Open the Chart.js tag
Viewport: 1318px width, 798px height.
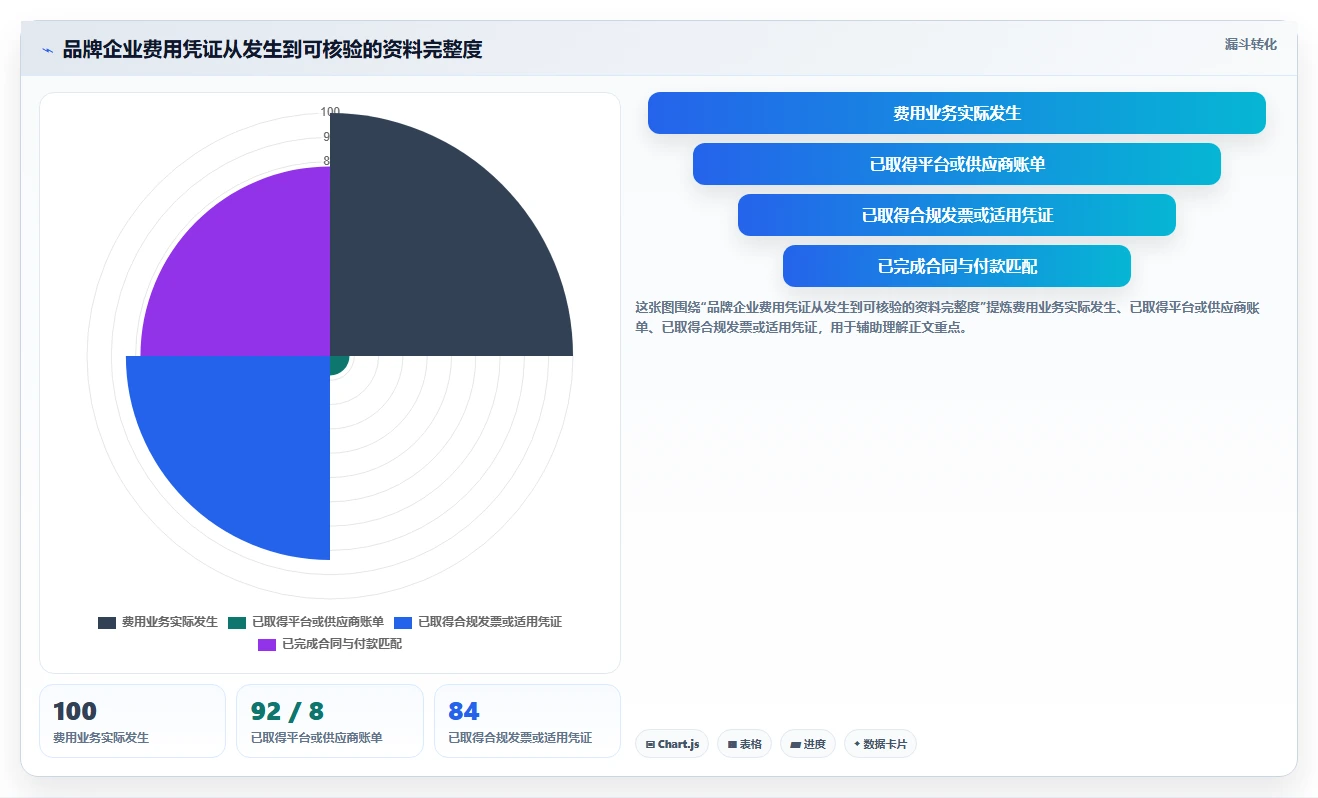pos(672,744)
